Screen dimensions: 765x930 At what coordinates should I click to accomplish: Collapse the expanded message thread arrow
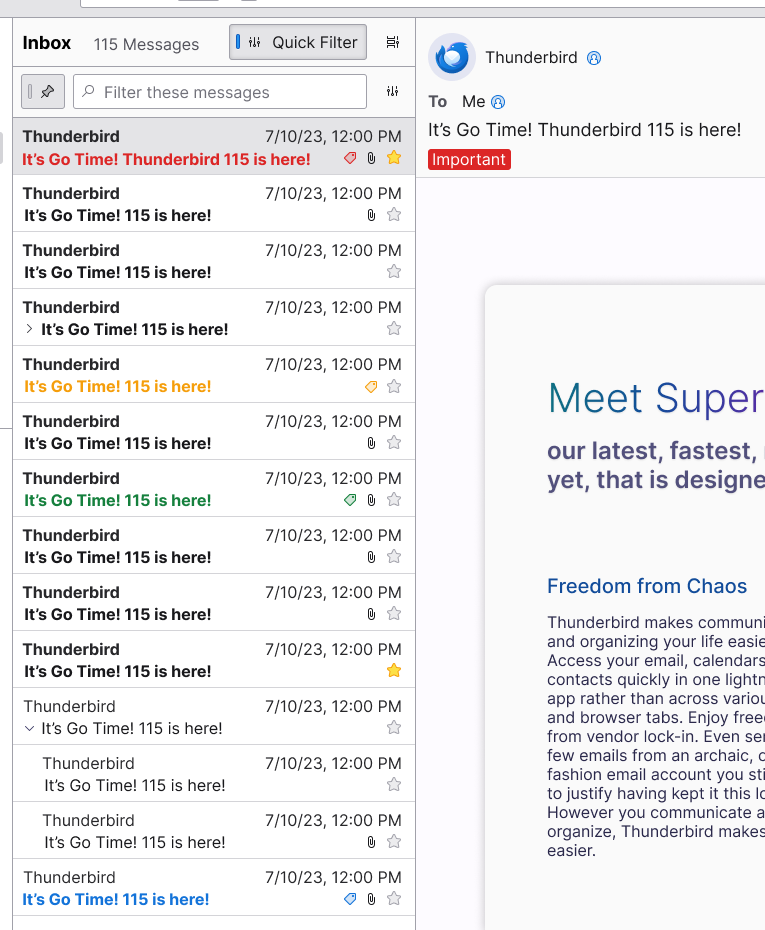tap(29, 728)
